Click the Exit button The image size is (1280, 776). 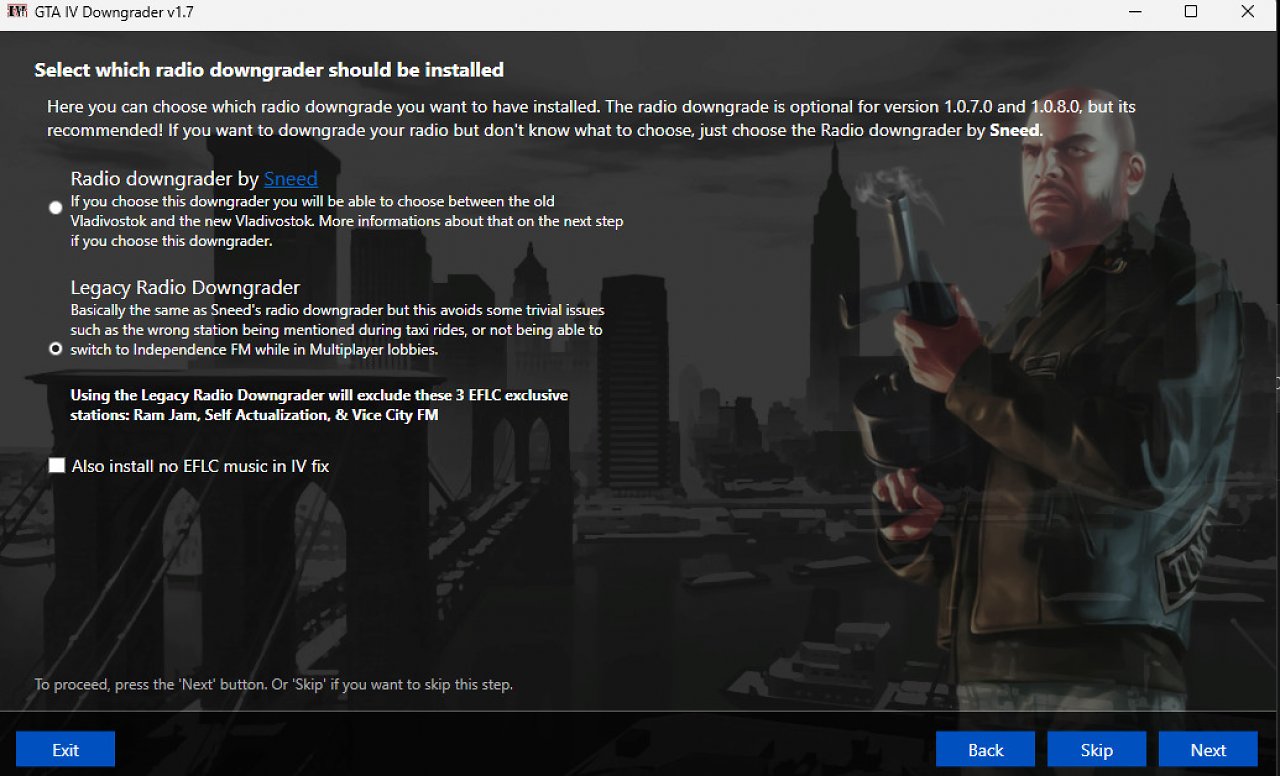tap(66, 750)
